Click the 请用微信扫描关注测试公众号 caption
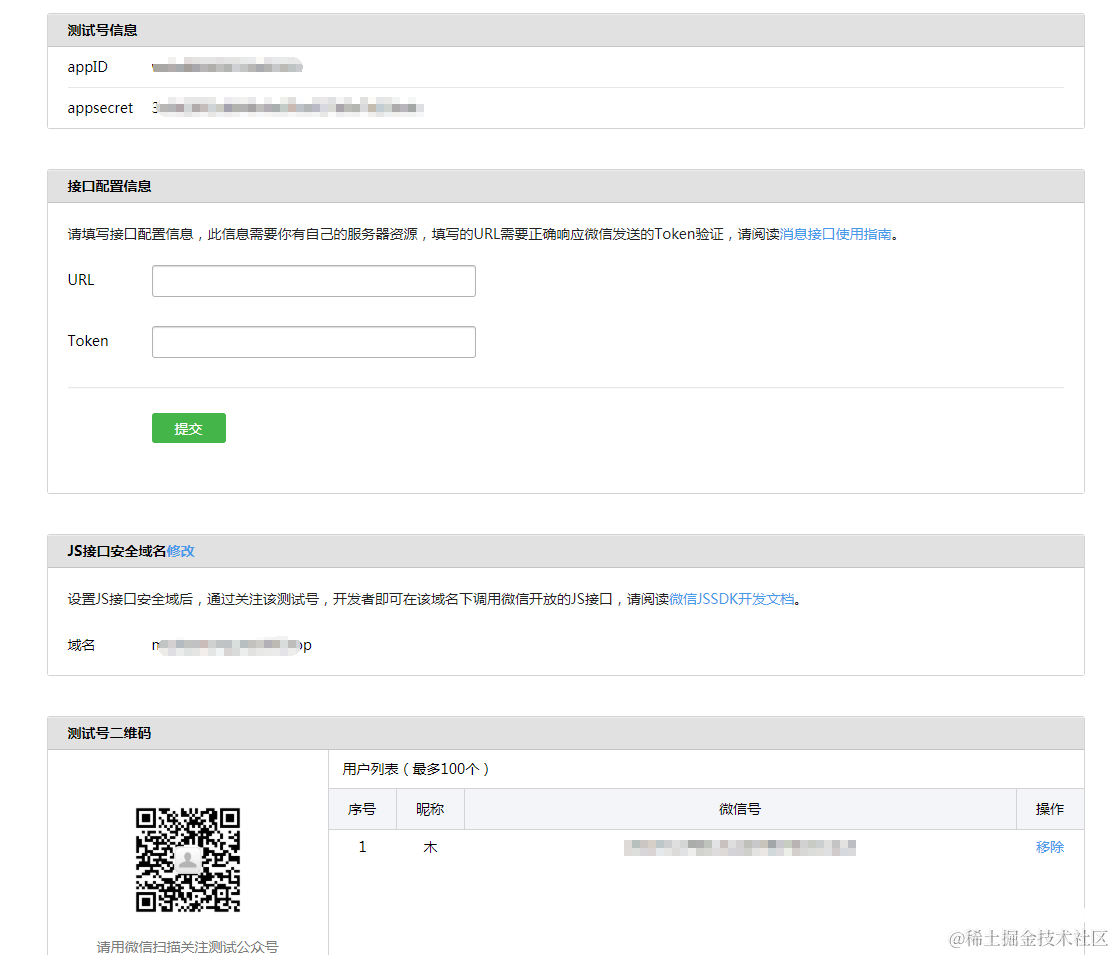Viewport: 1115px width, 955px height. [x=188, y=946]
